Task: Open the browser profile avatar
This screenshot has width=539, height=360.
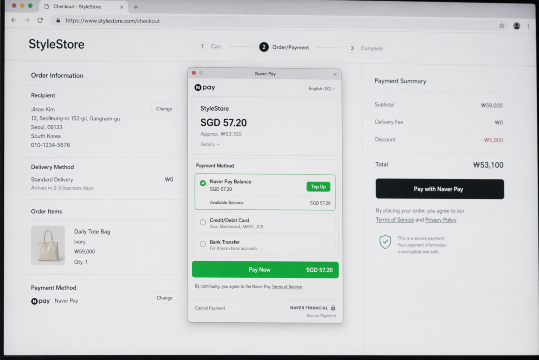Action: pos(516,26)
